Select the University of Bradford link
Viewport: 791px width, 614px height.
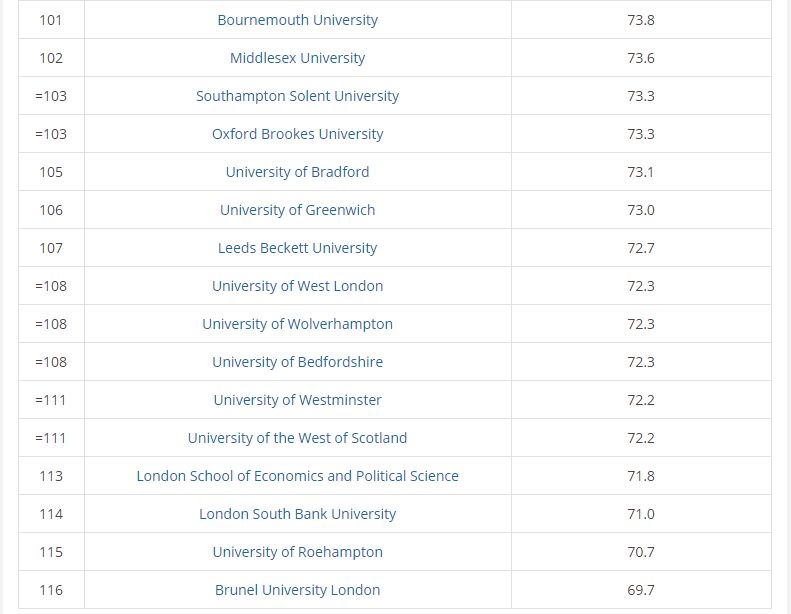[297, 172]
